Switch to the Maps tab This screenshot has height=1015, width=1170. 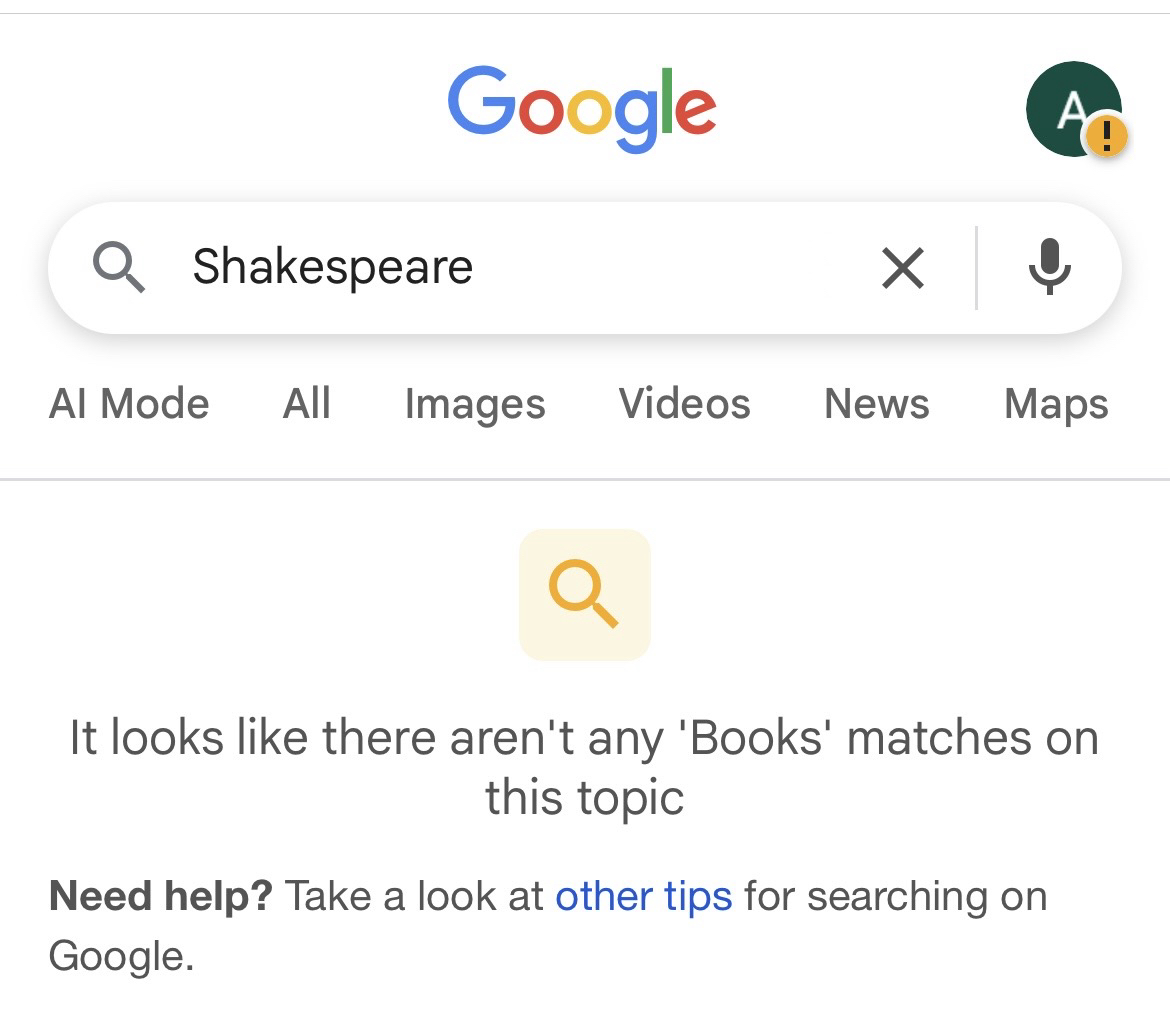click(1056, 404)
